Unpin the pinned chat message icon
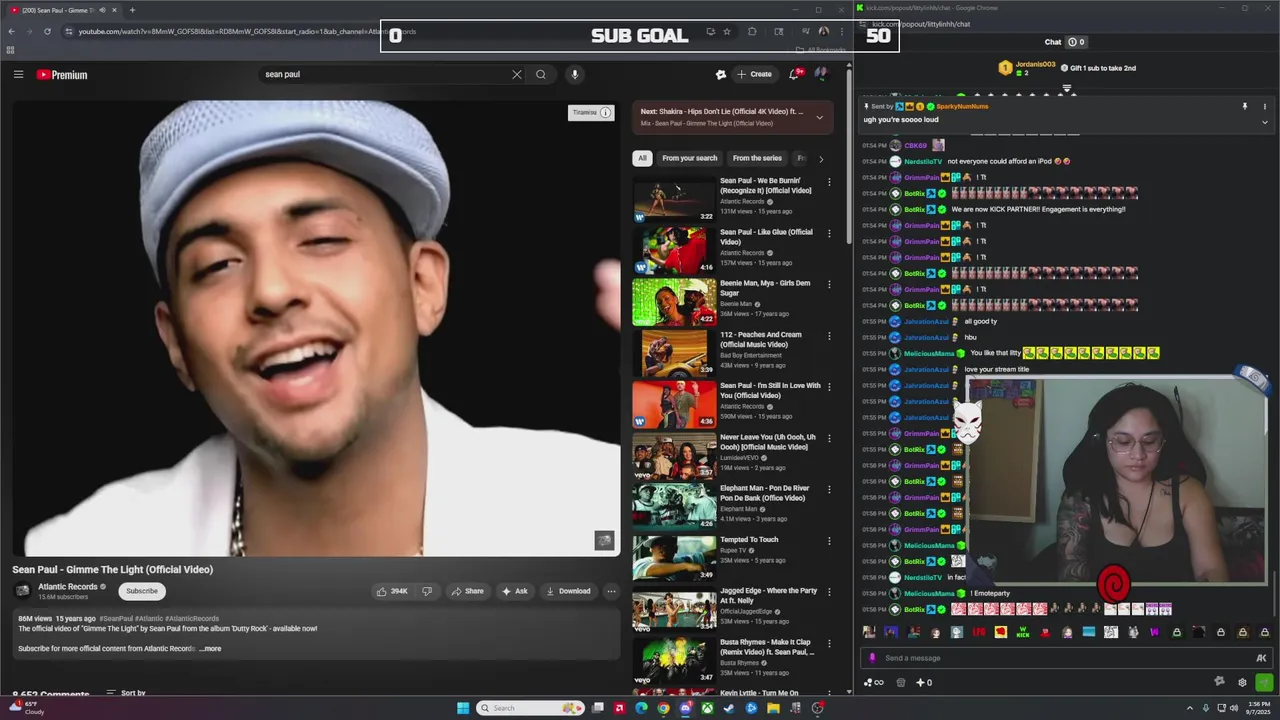The width and height of the screenshot is (1280, 720). coord(1245,106)
